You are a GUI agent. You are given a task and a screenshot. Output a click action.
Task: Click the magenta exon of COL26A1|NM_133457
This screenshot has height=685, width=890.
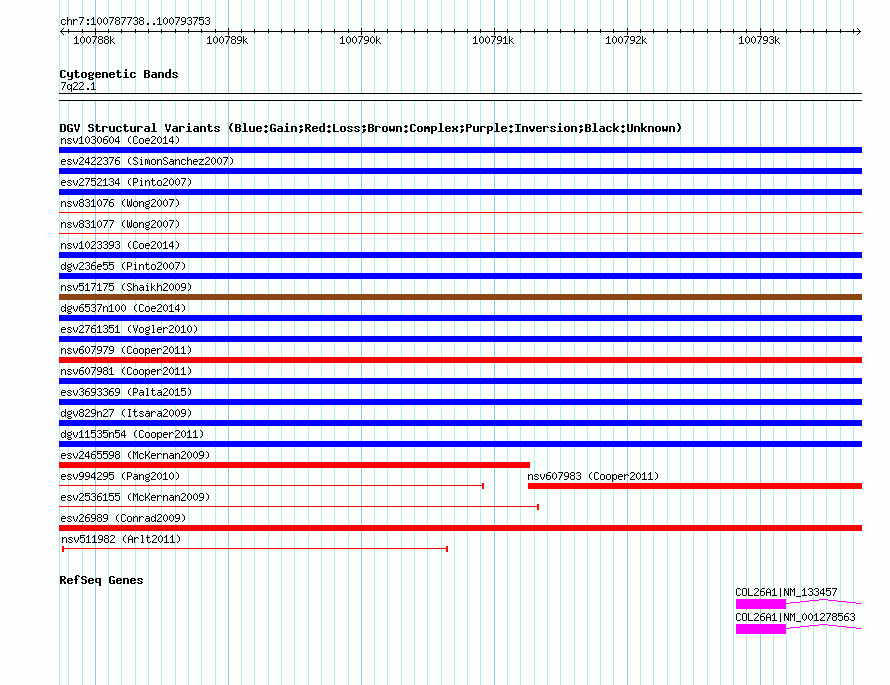761,604
